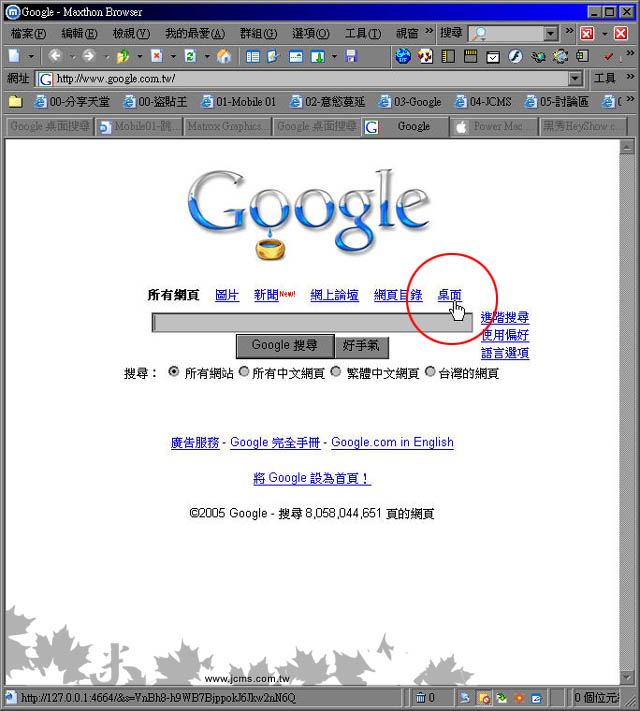The height and width of the screenshot is (711, 640).
Task: Open the address bar URL dropdown
Action: coord(575,79)
